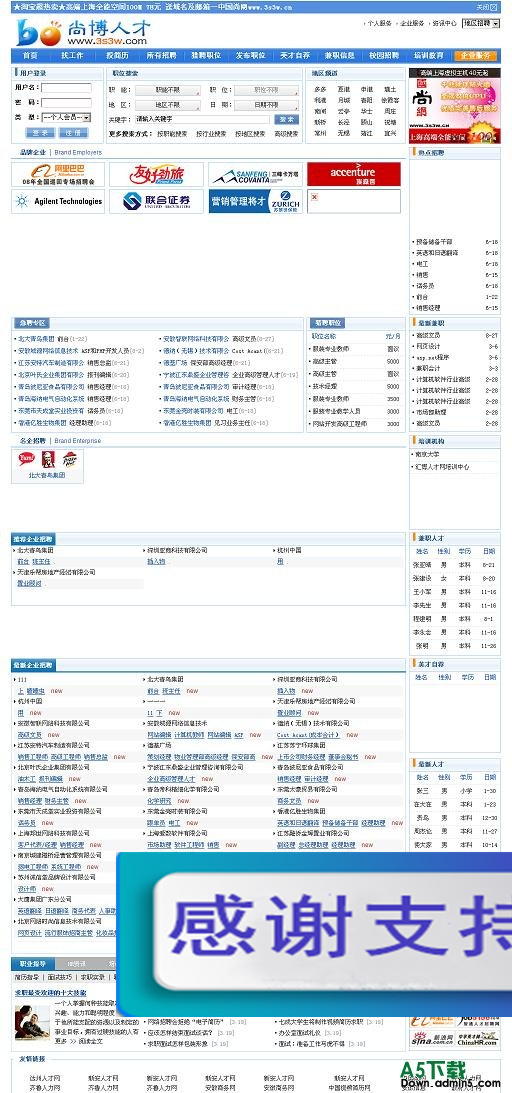Open the 高级搜索 advanced search link
512x1093 pixels.
tap(286, 134)
